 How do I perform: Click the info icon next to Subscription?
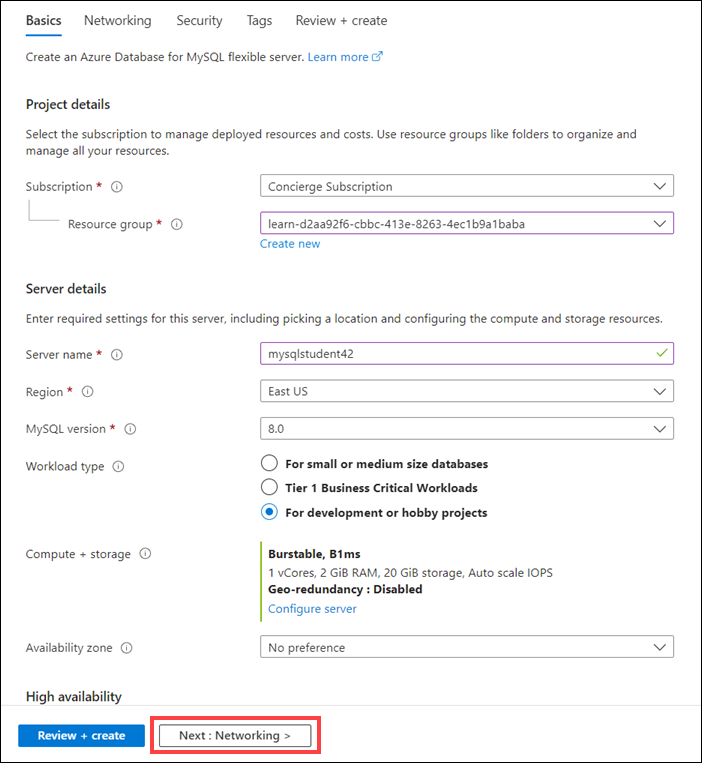[117, 187]
